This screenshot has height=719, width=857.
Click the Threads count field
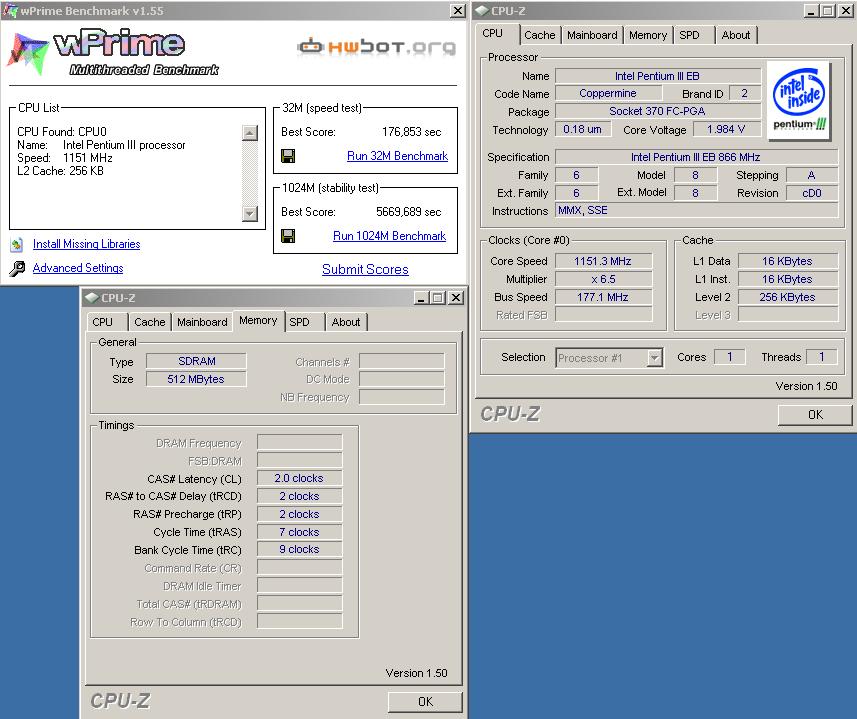[x=821, y=357]
